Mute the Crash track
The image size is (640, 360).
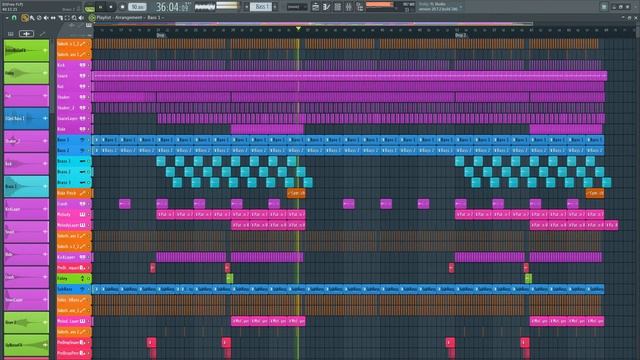point(89,204)
